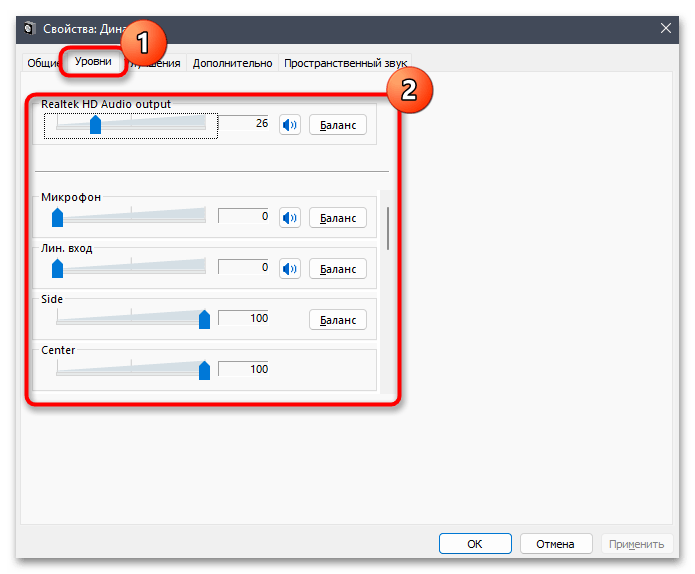Mute the Микрофон speaker icon

(x=290, y=218)
